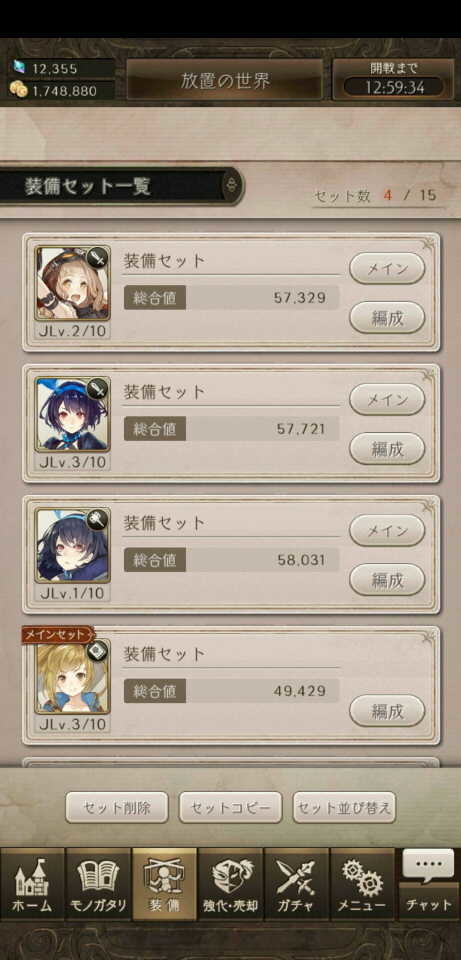Click 編成 for the 49,429 set
The width and height of the screenshot is (461, 960).
[x=387, y=710]
